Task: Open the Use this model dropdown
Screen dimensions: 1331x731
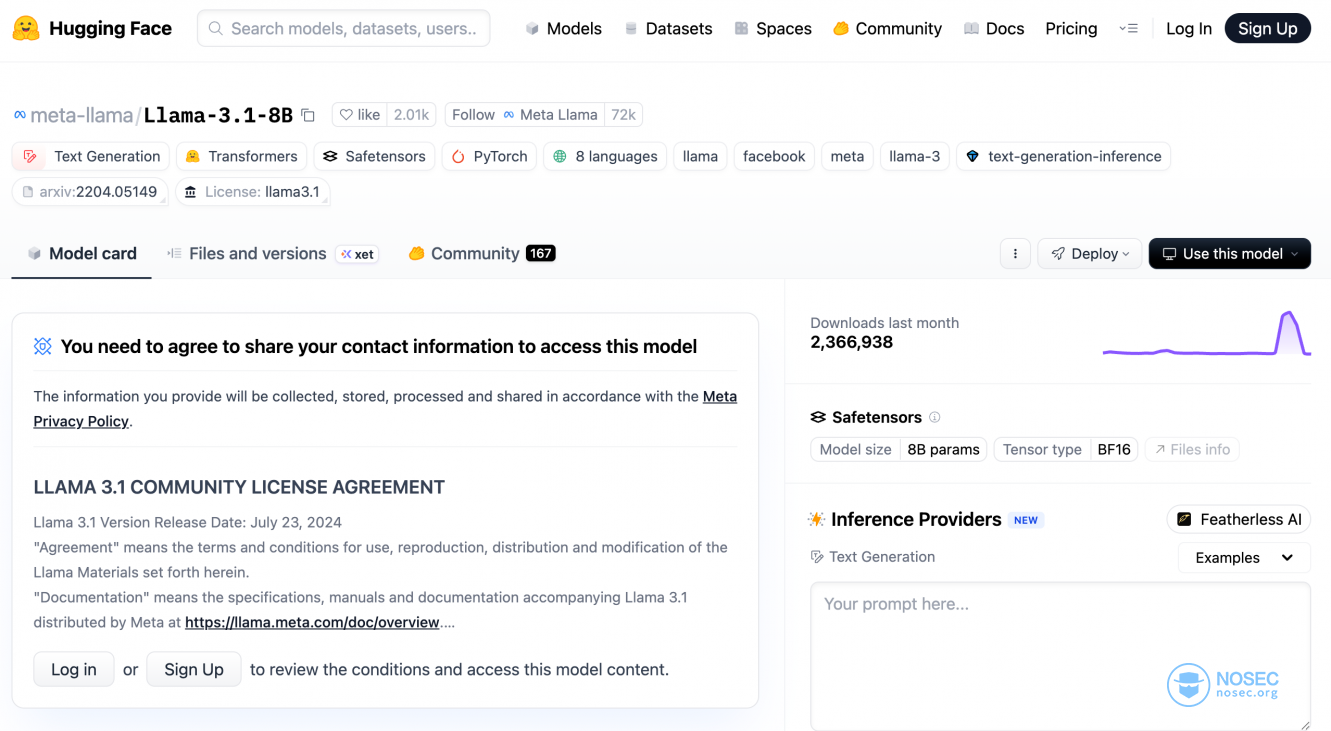Action: [1229, 254]
